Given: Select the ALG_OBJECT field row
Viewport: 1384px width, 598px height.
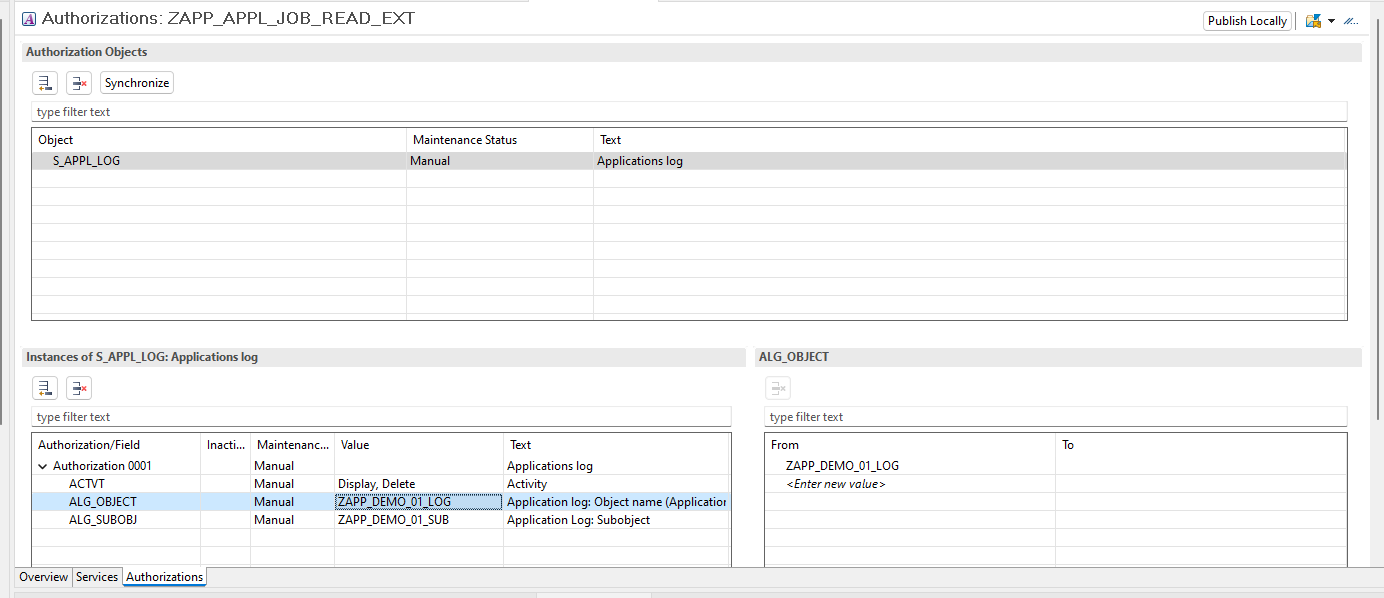Looking at the screenshot, I should click(381, 502).
